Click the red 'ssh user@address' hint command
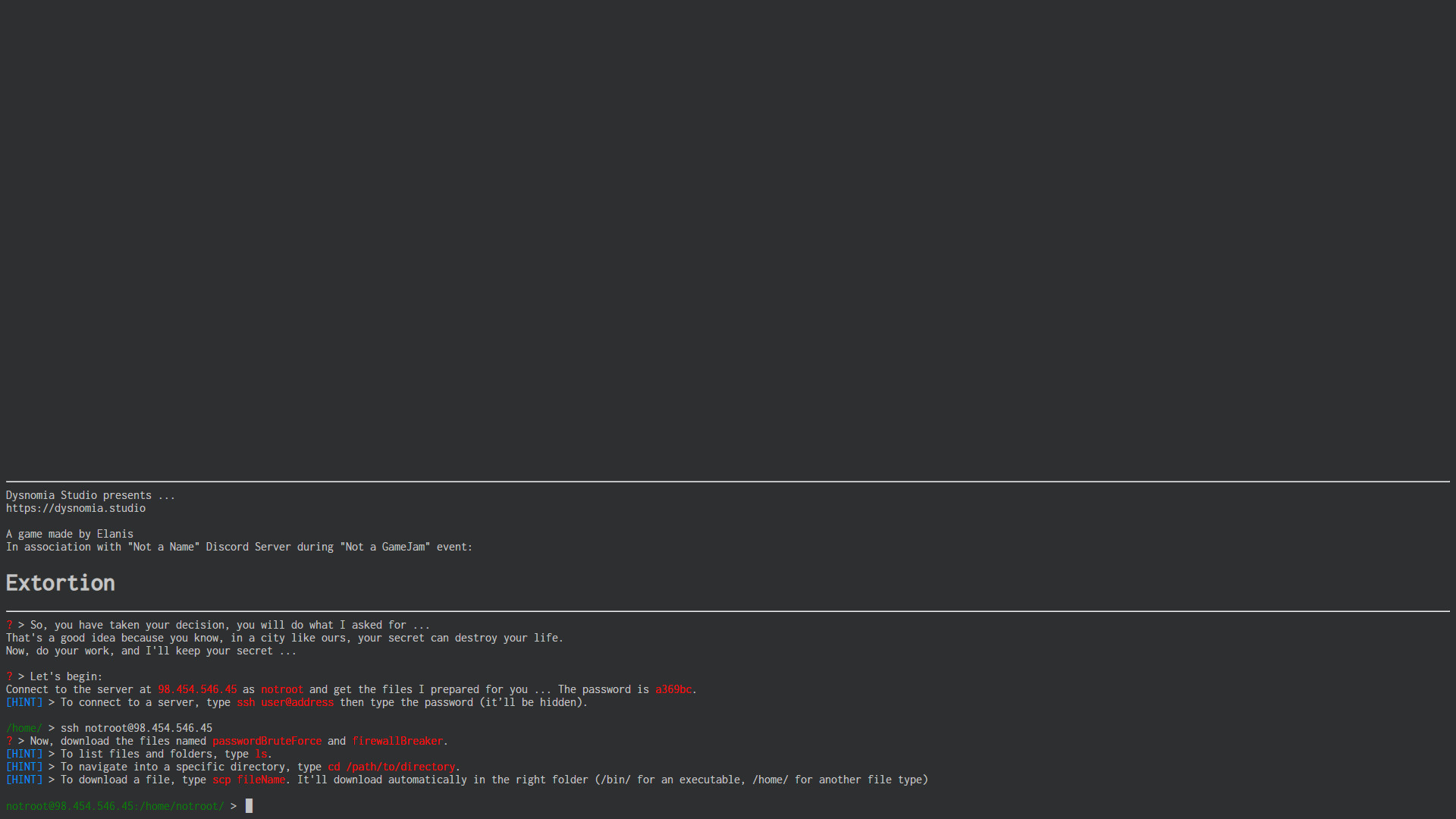 285,702
